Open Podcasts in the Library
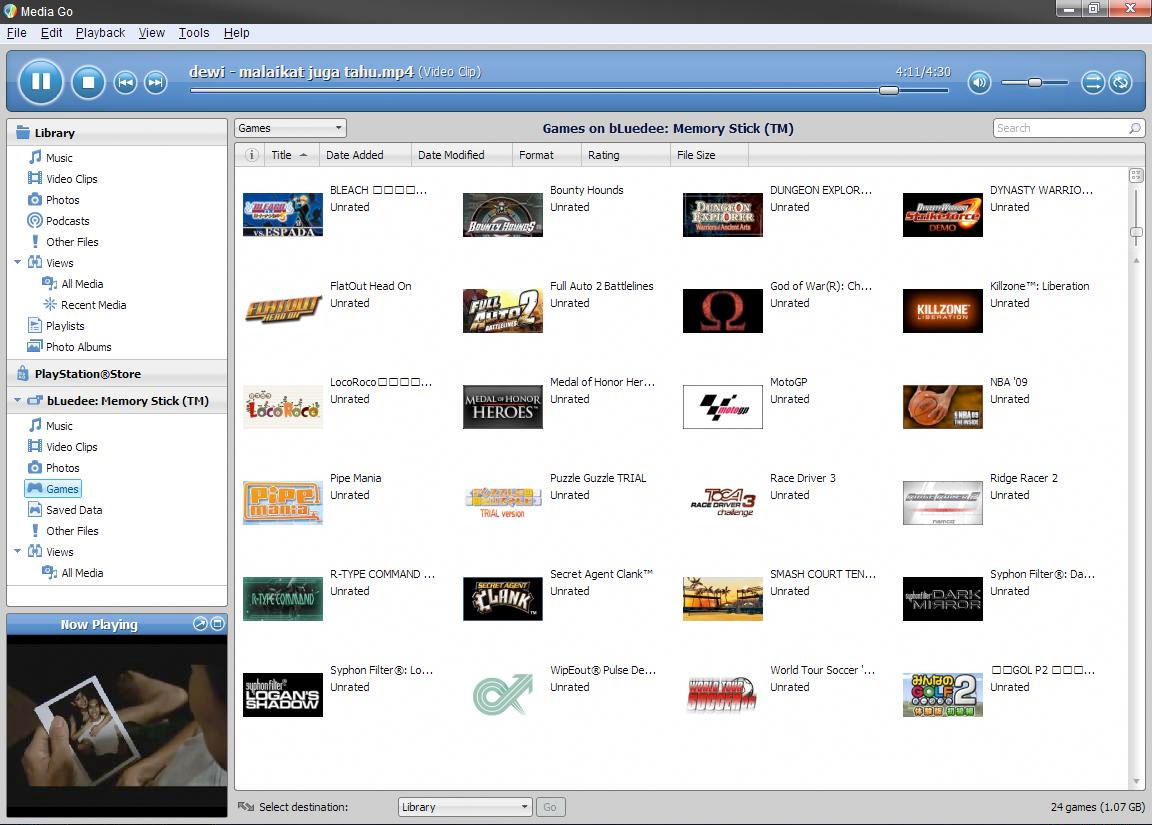Screen dimensions: 1152x825 click(58, 220)
